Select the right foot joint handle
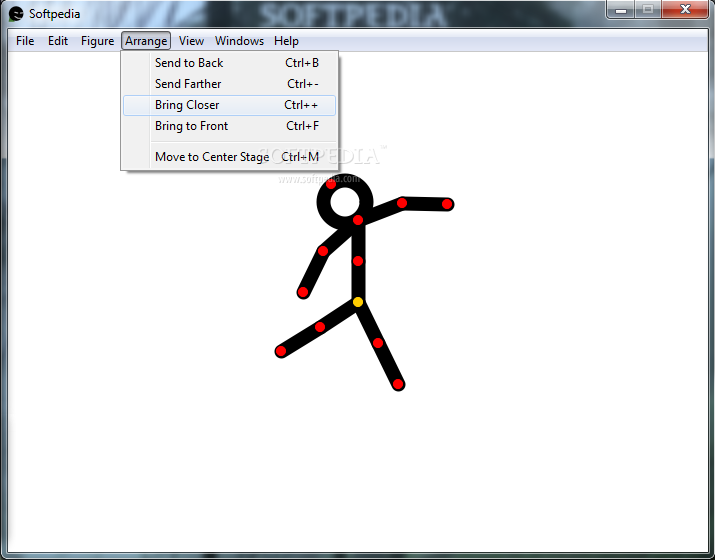Screen dimensions: 715x560 pyautogui.click(x=398, y=384)
